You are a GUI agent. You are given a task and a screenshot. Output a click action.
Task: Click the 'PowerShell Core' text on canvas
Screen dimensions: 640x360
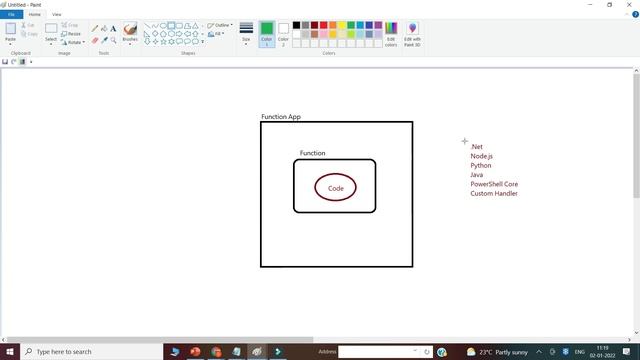494,184
